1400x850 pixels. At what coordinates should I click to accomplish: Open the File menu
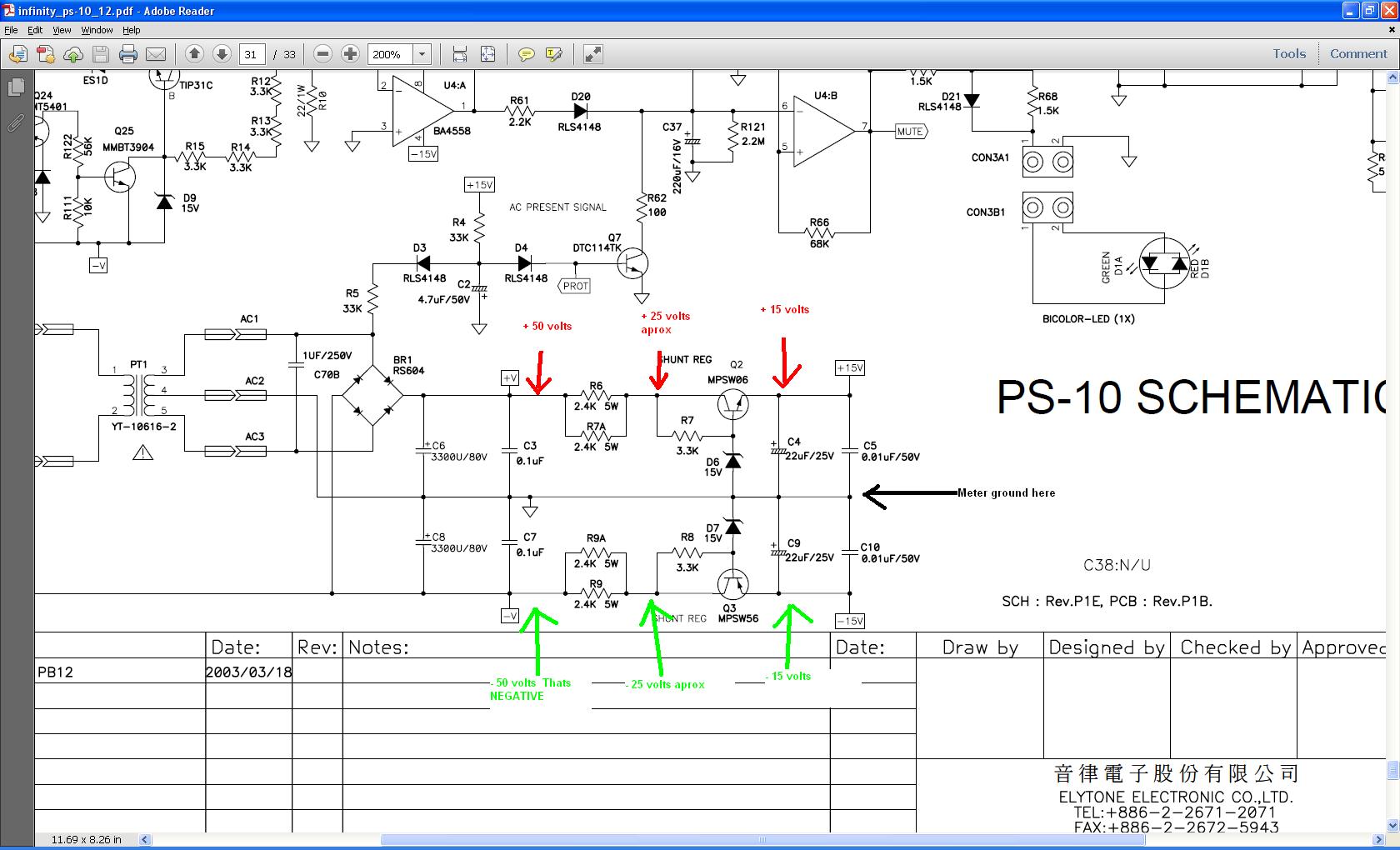click(11, 30)
